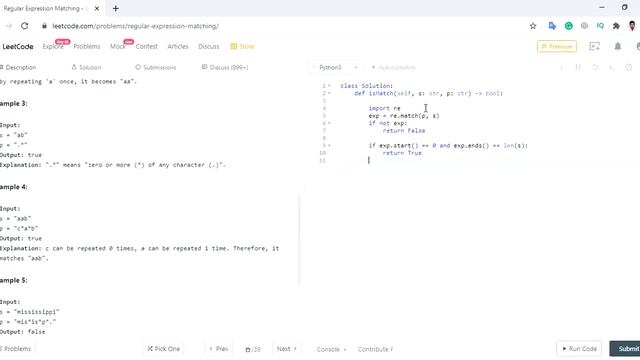Switch to the Submissions tab
640x360 pixels.
(156, 67)
